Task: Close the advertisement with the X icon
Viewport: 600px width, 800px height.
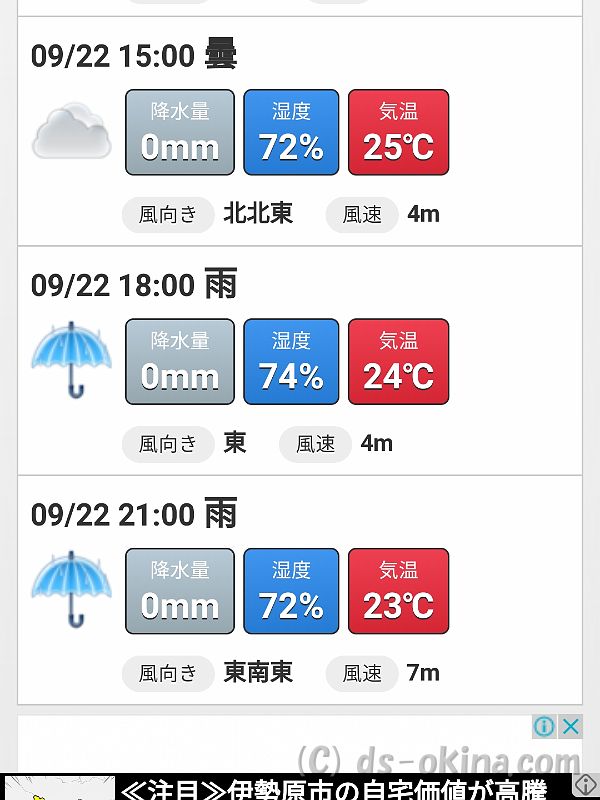Action: pyautogui.click(x=570, y=726)
